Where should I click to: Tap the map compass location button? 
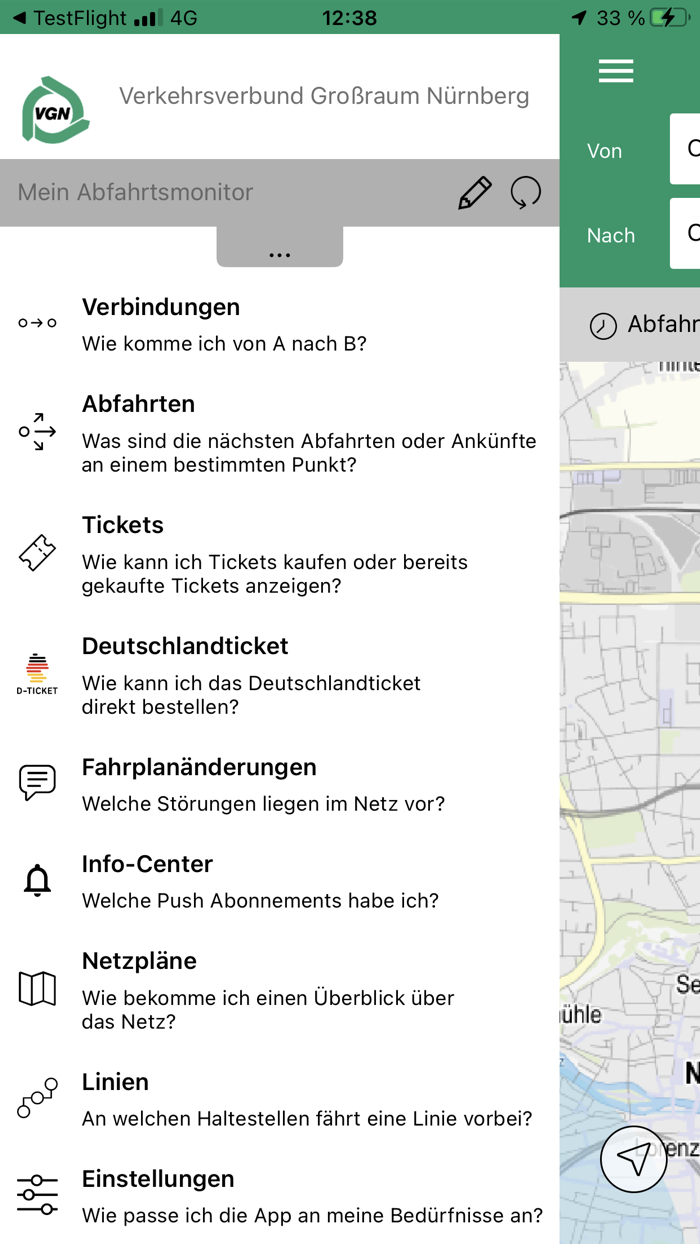tap(633, 1158)
